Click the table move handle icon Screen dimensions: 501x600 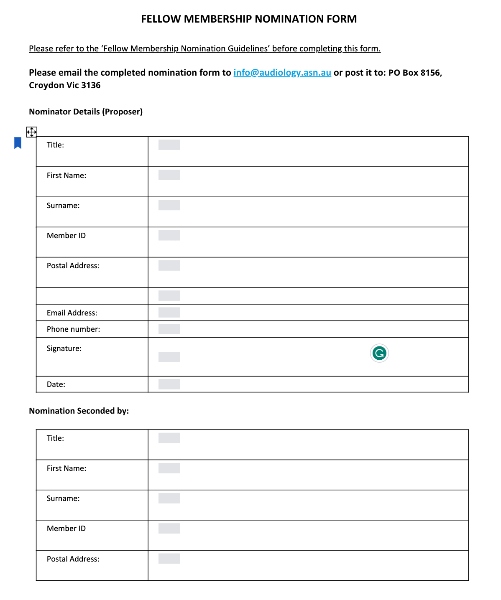(31, 132)
